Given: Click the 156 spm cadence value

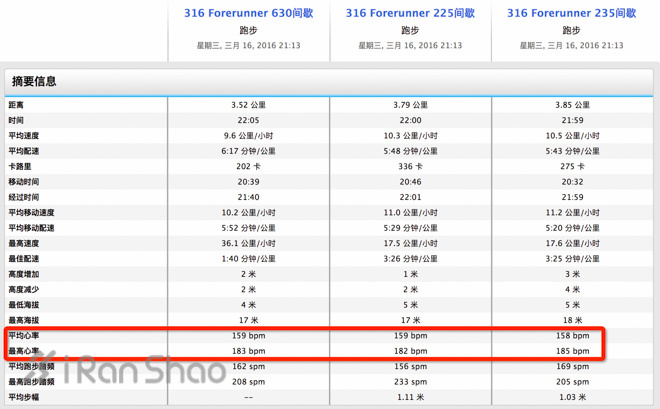Looking at the screenshot, I should [410, 366].
